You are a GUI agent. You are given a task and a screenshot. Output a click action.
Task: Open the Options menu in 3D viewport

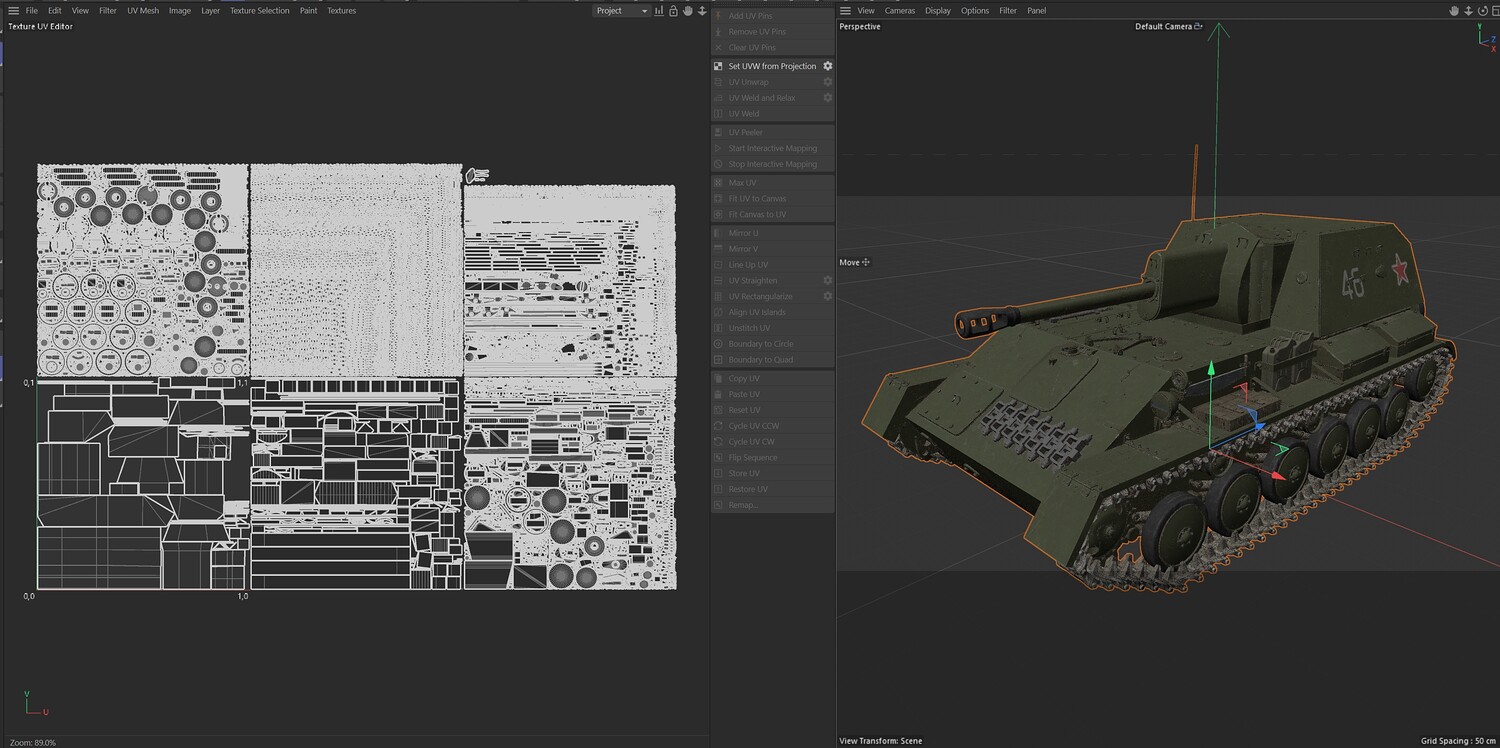coord(975,11)
